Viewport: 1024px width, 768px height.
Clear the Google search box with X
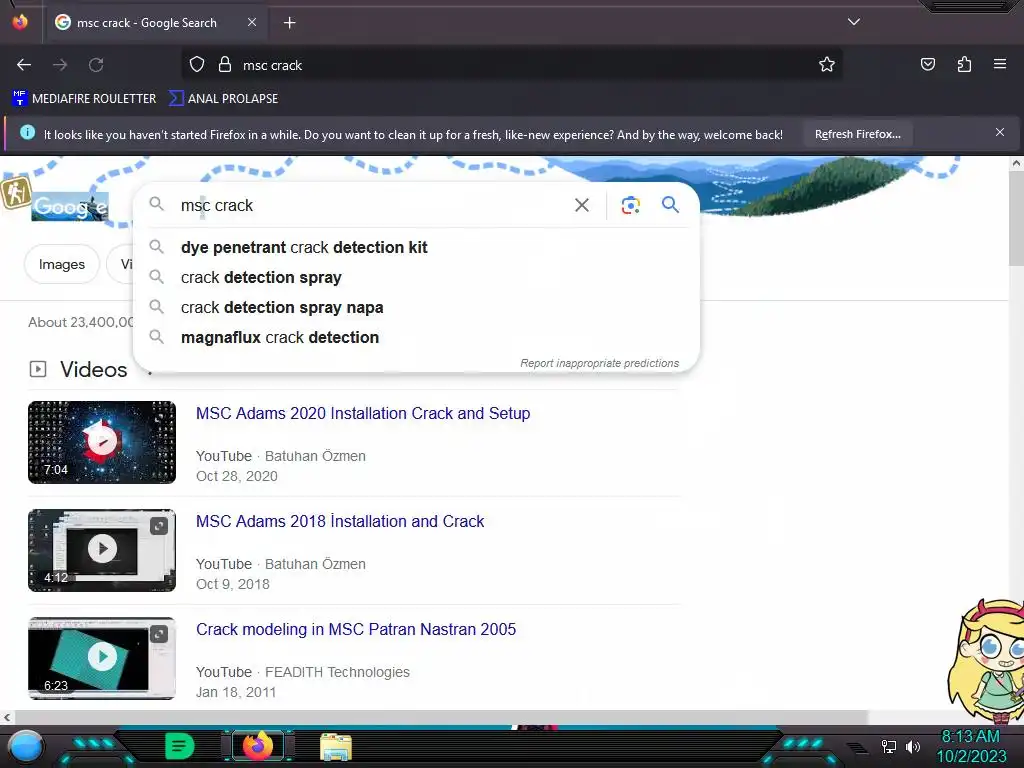click(x=582, y=205)
